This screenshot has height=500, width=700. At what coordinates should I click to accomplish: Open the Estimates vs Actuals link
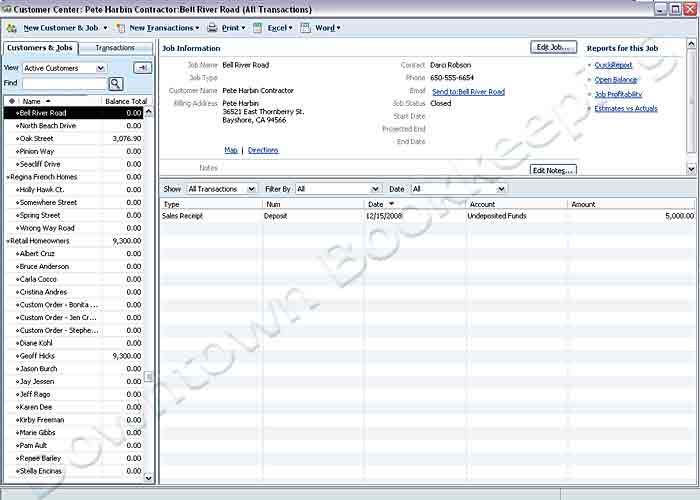tap(626, 108)
